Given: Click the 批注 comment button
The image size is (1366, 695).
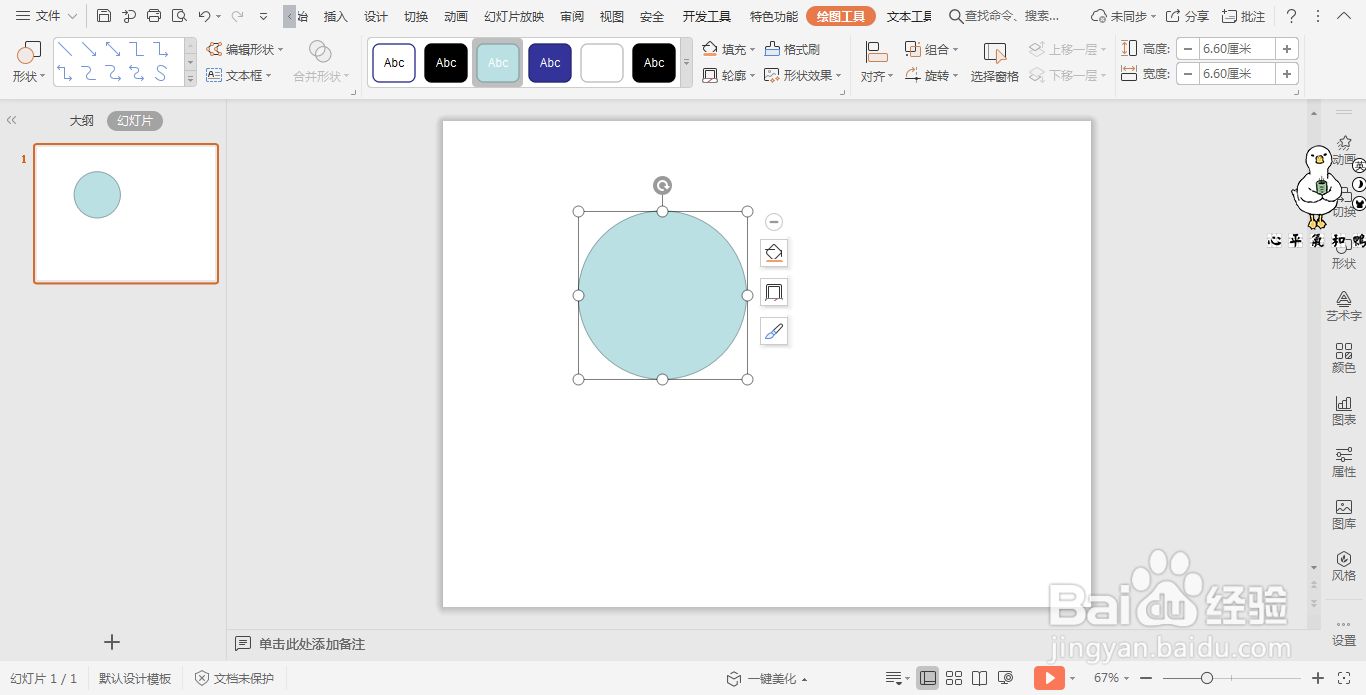Looking at the screenshot, I should click(1243, 16).
